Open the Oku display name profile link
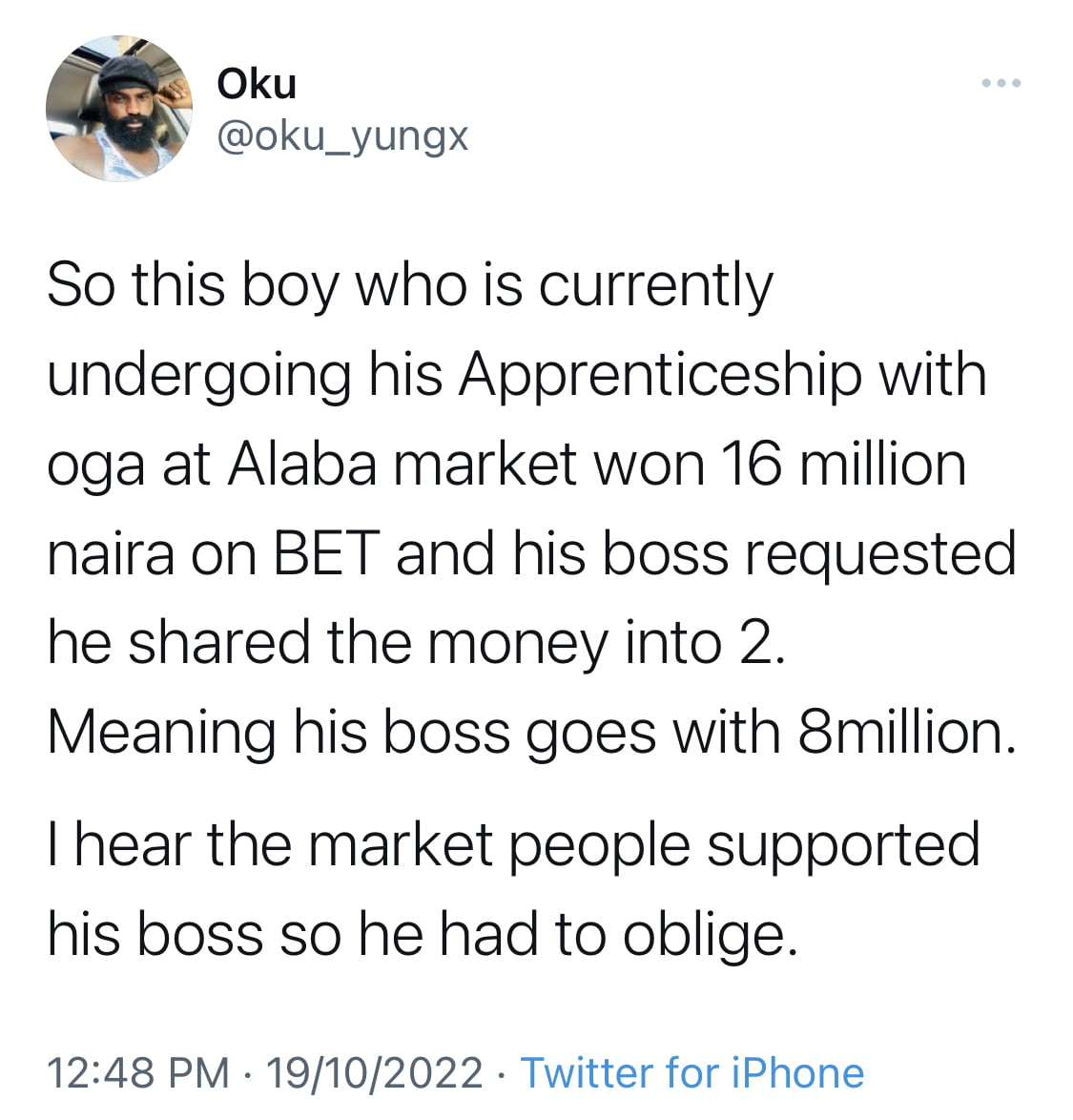1073x1120 pixels. point(257,84)
